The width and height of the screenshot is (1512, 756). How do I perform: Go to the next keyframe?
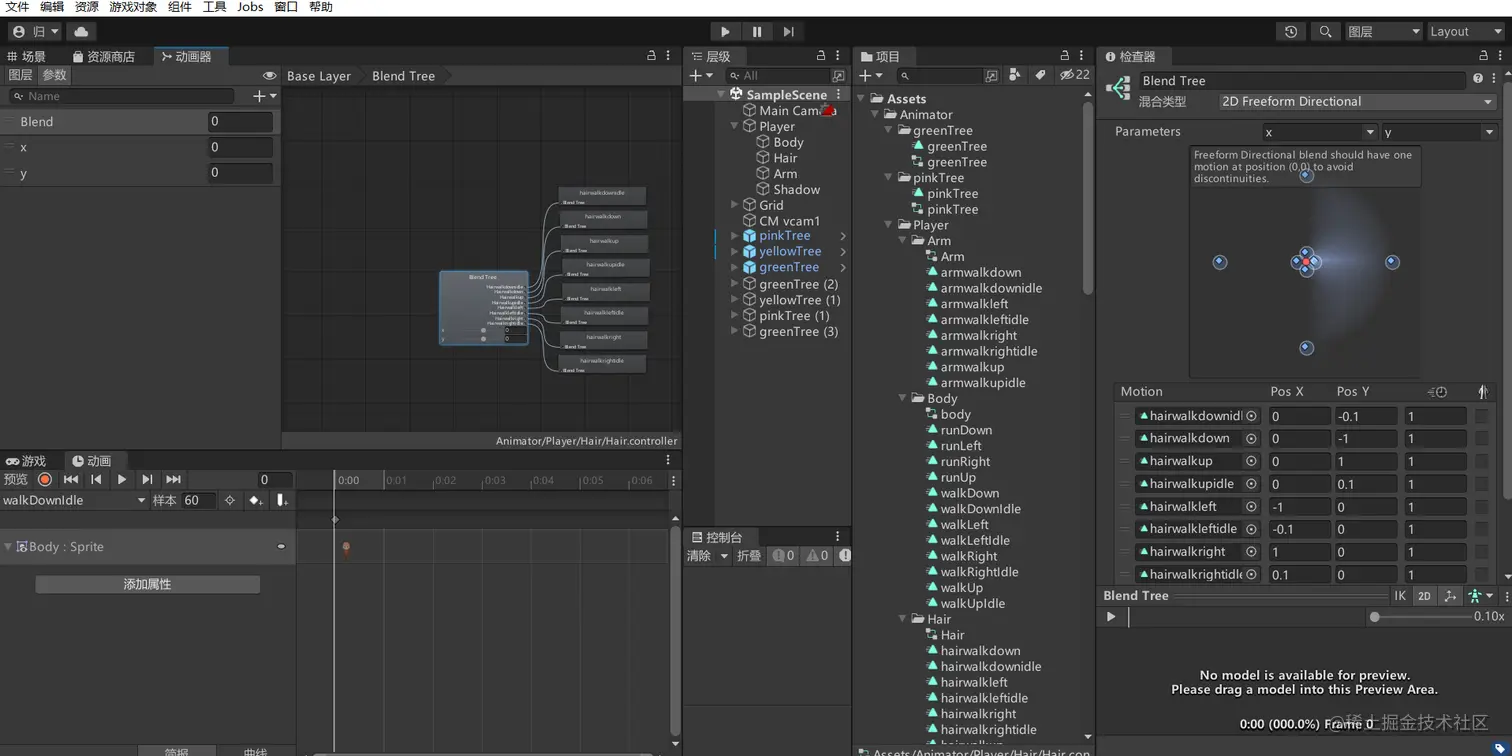147,480
